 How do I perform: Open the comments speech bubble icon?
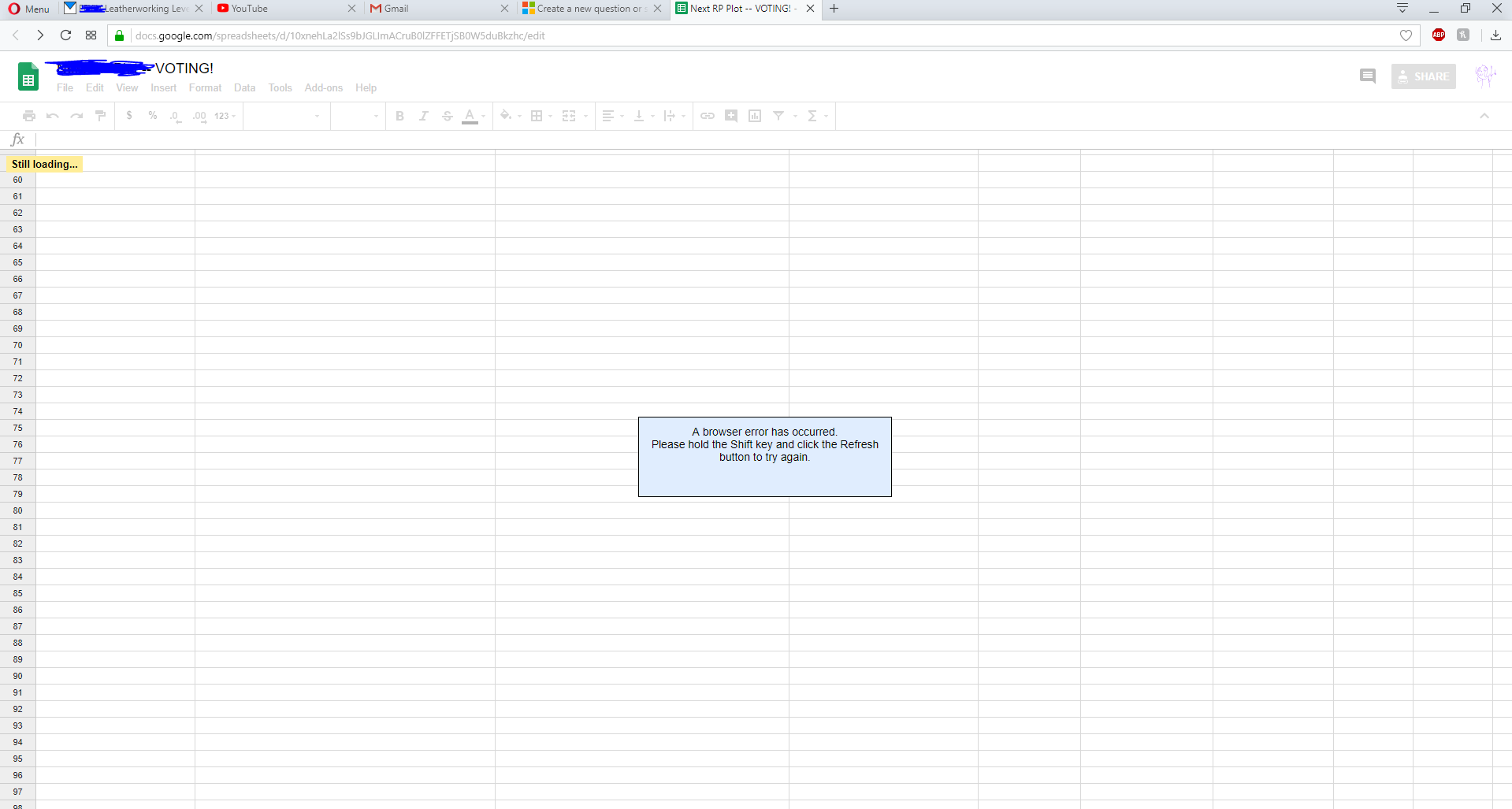pyautogui.click(x=1368, y=76)
